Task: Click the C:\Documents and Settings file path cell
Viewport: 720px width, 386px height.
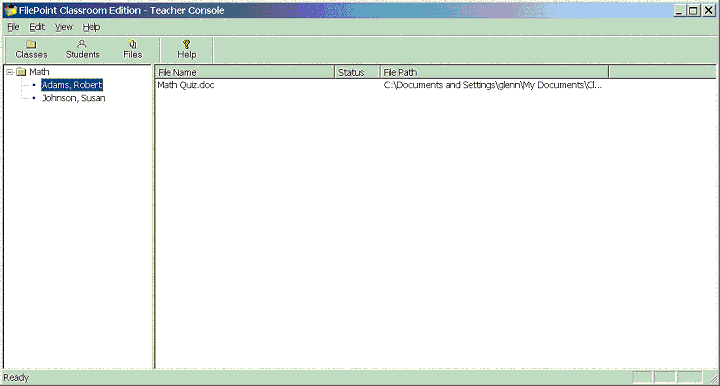Action: 492,85
